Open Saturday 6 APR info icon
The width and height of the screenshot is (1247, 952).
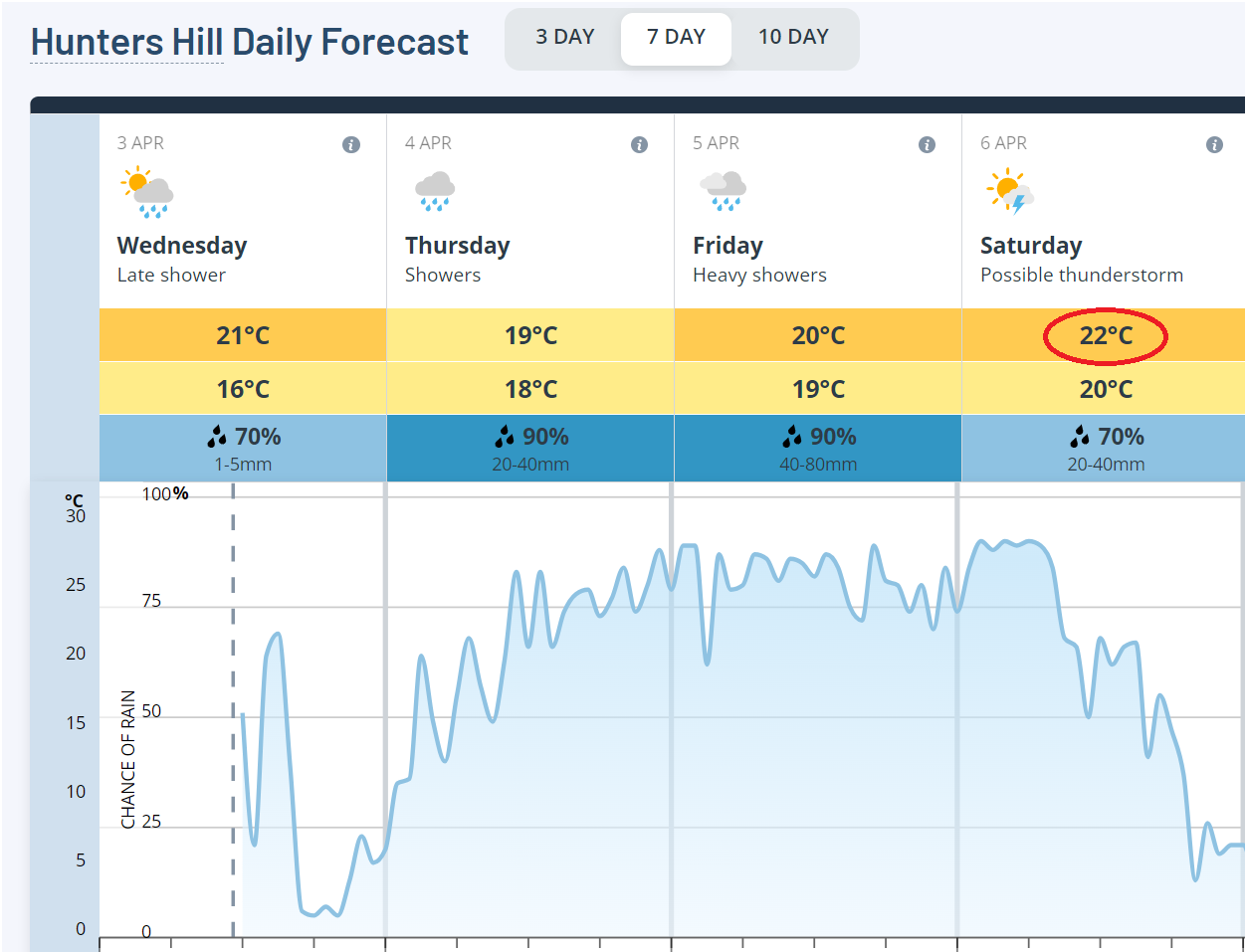[1214, 145]
